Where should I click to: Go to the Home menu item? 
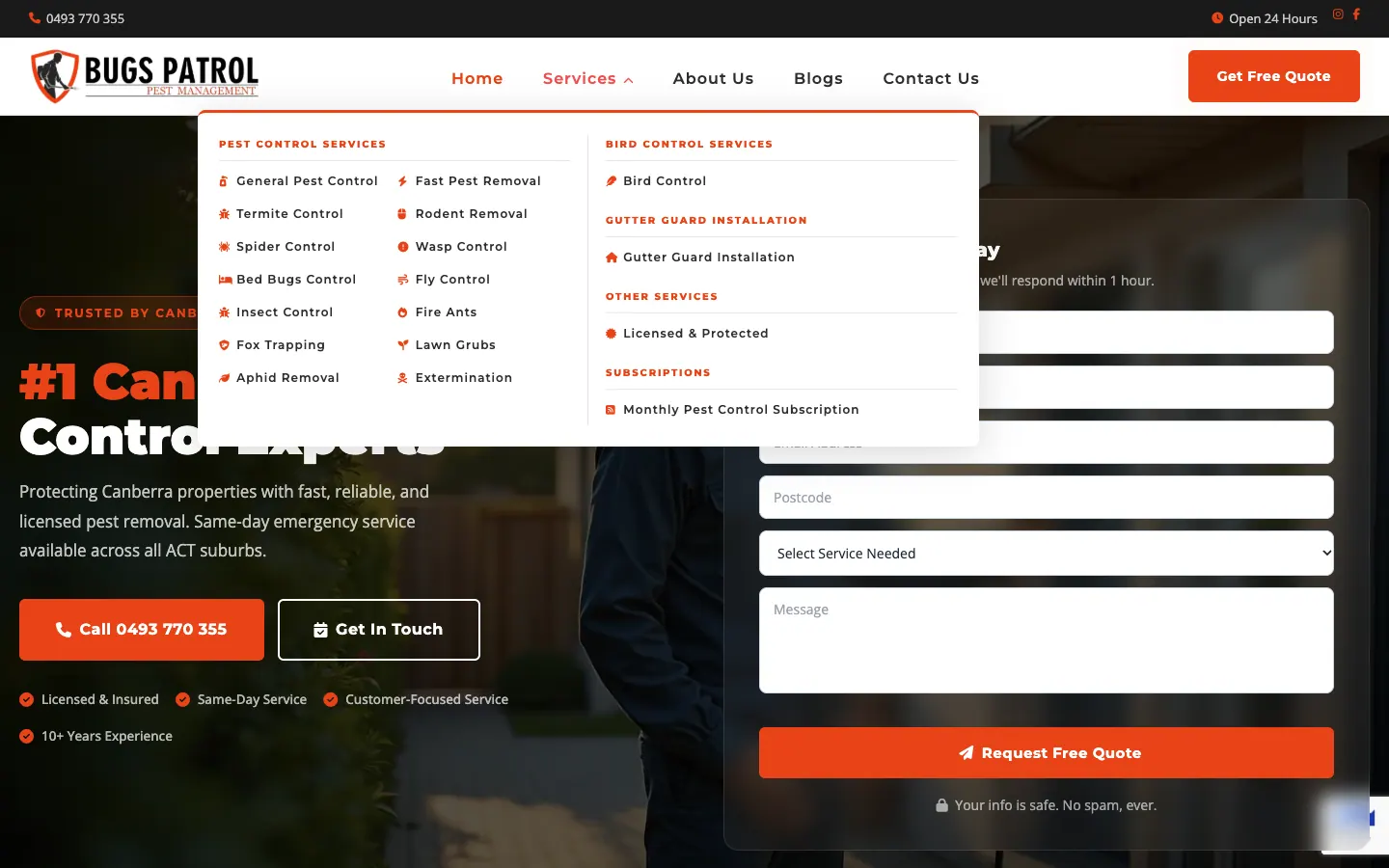pyautogui.click(x=477, y=79)
